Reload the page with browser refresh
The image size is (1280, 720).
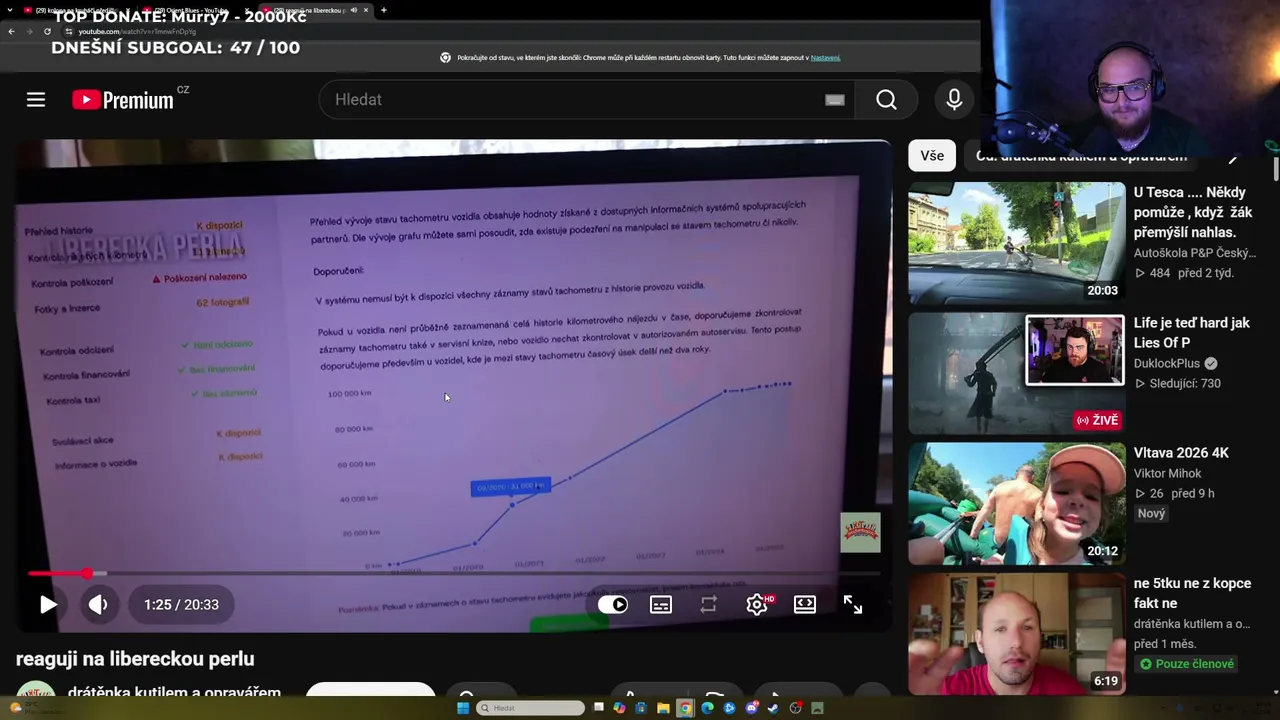(47, 31)
